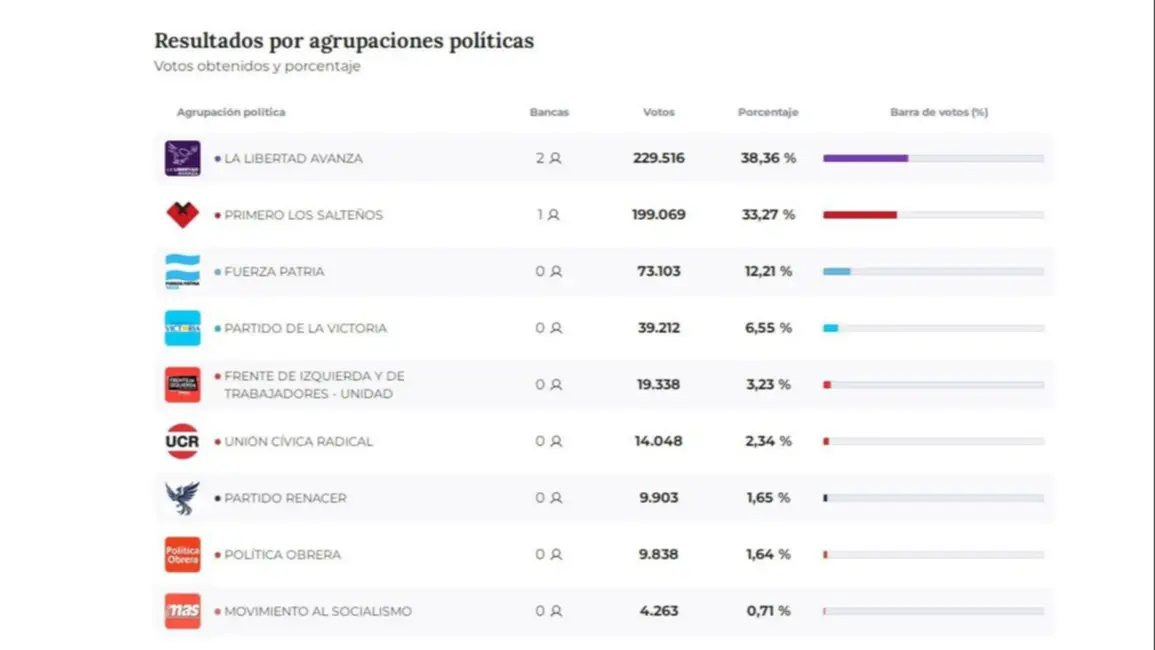The image size is (1155, 650).
Task: Click the seats icon for La Libertad Avanza
Action: (x=555, y=158)
